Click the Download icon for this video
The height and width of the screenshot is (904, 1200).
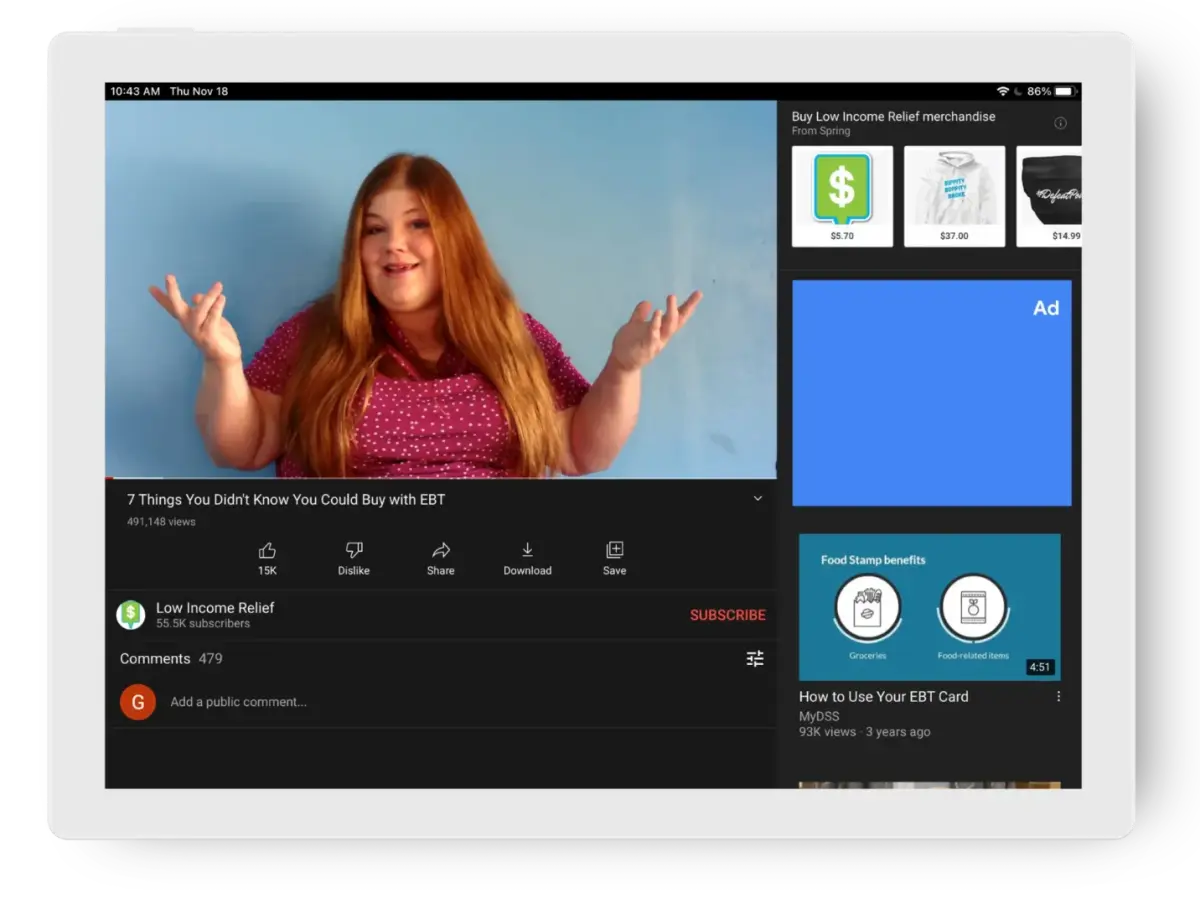527,551
